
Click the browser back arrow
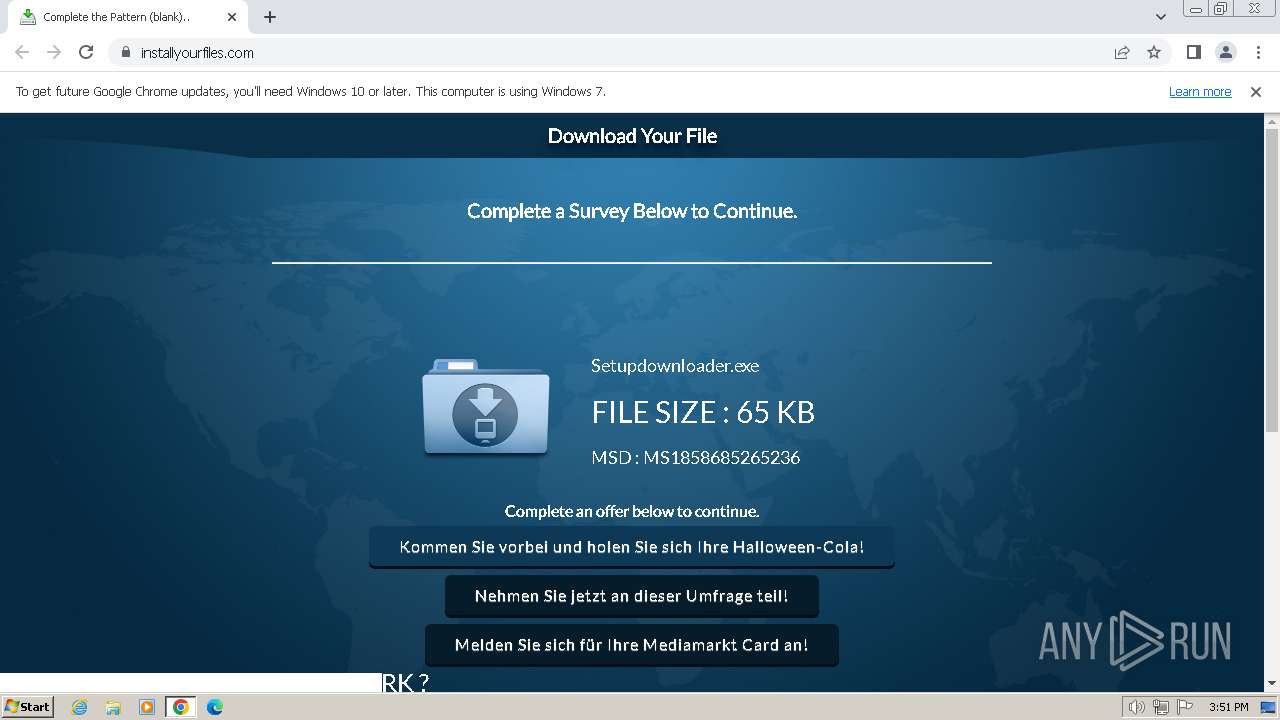click(x=22, y=52)
